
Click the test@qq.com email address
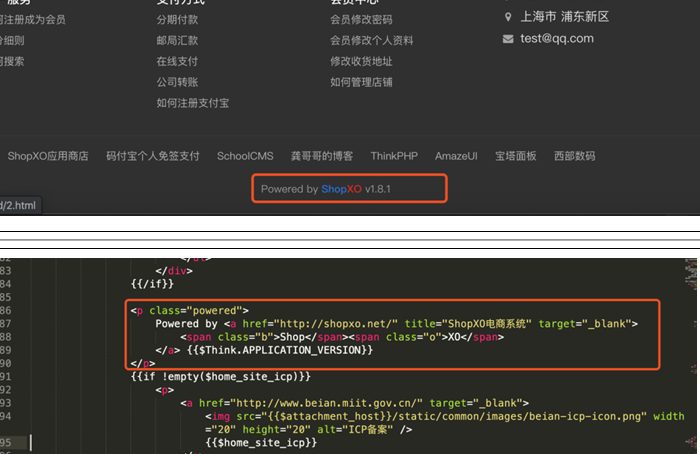coord(557,39)
